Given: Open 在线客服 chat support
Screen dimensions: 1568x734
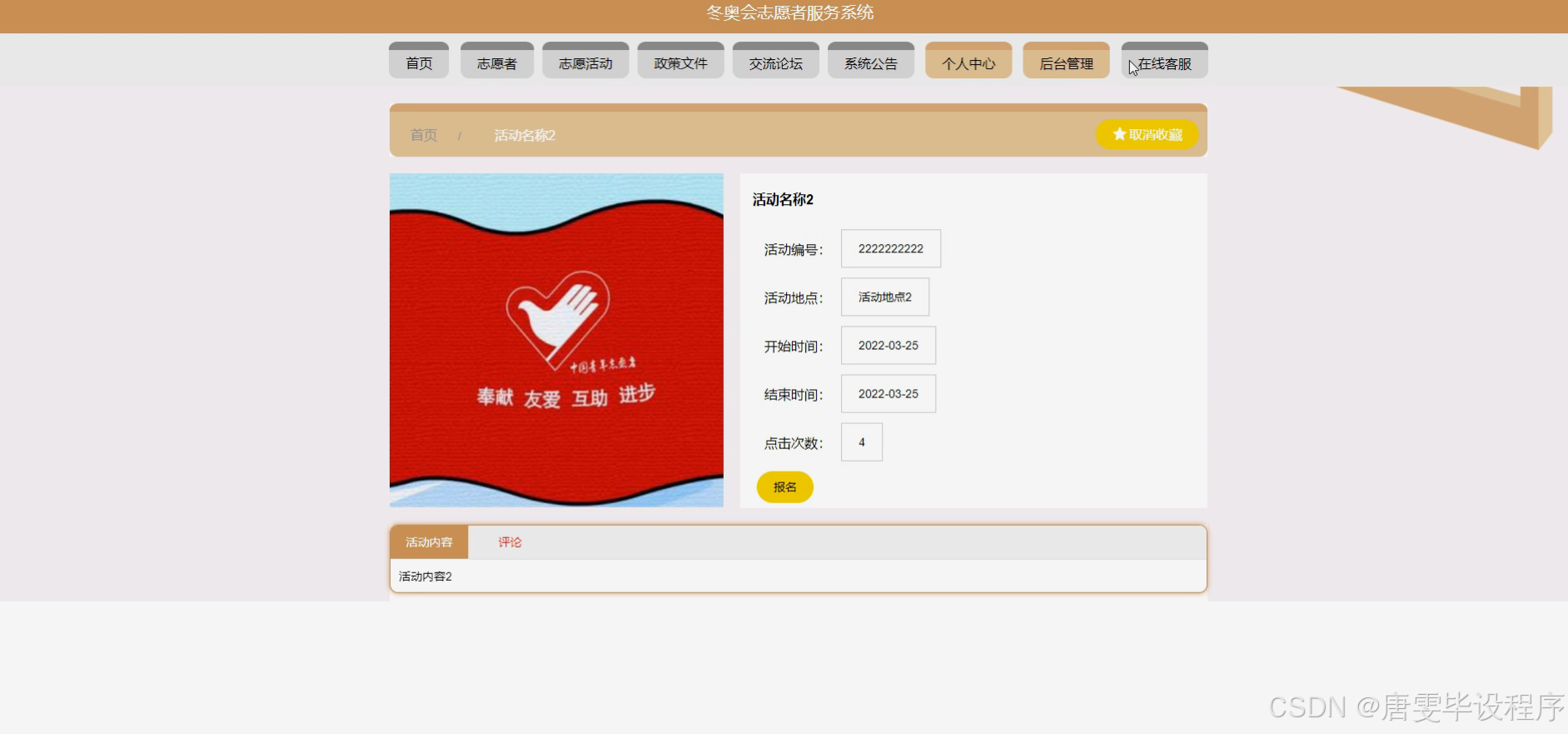Looking at the screenshot, I should point(1164,61).
